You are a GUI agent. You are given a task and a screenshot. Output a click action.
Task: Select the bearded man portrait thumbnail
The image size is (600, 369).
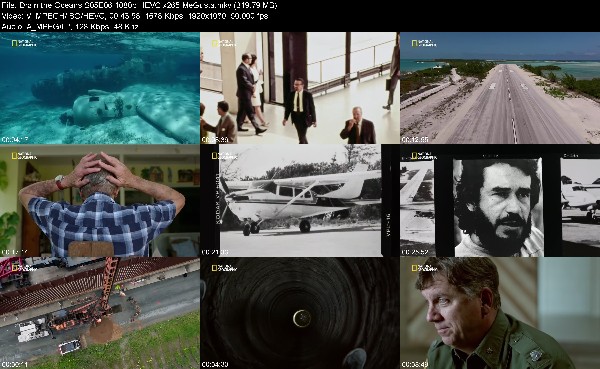point(500,201)
